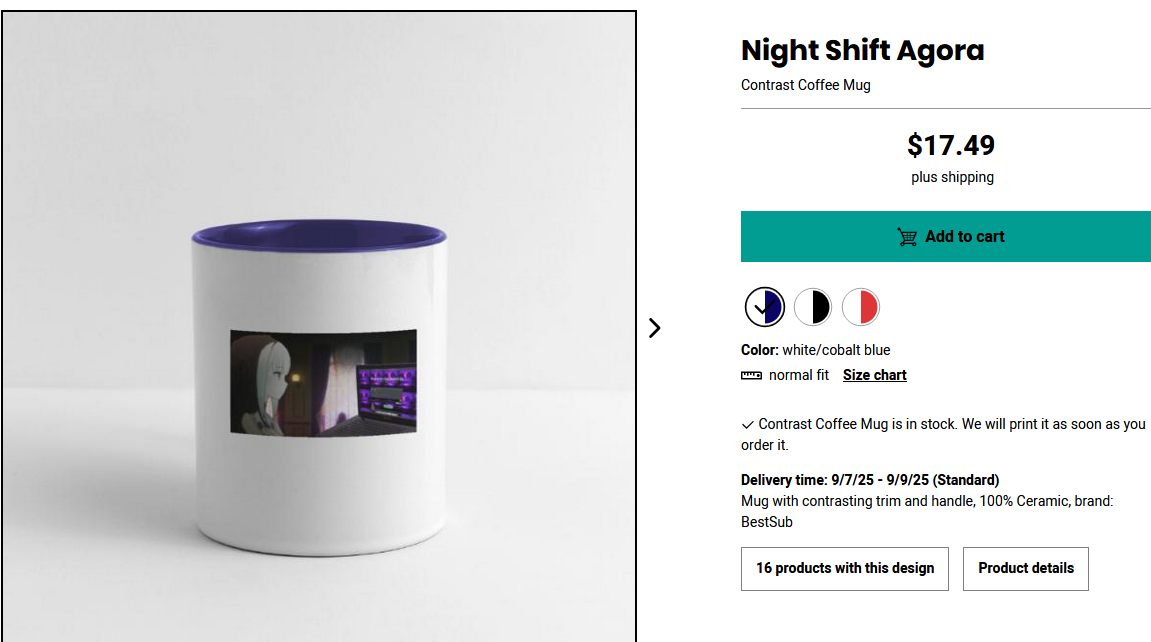Open Product details
The width and height of the screenshot is (1151, 642).
click(1025, 568)
